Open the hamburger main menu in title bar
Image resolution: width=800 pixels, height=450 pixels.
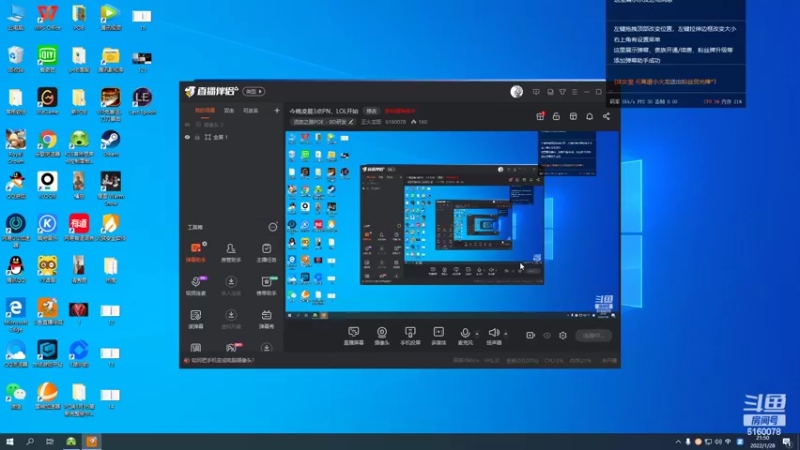click(x=574, y=92)
